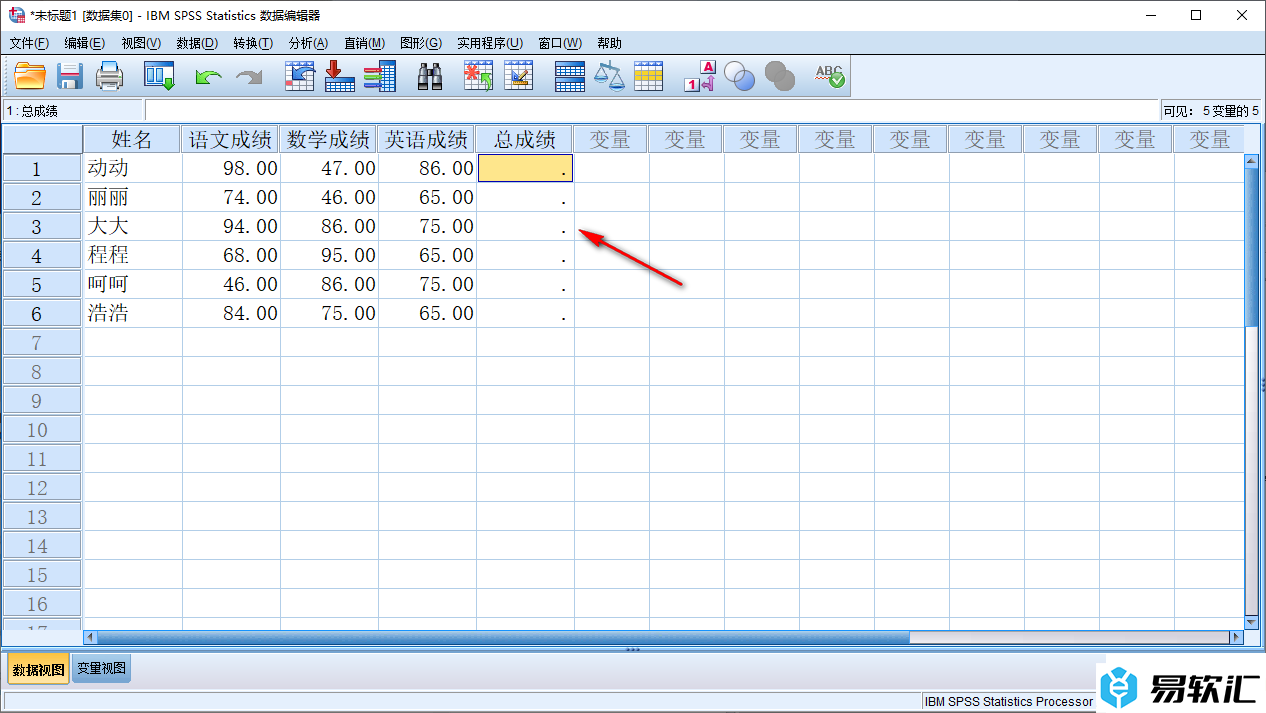This screenshot has height=713, width=1266.
Task: Select the 总成绩 column header
Action: click(525, 139)
